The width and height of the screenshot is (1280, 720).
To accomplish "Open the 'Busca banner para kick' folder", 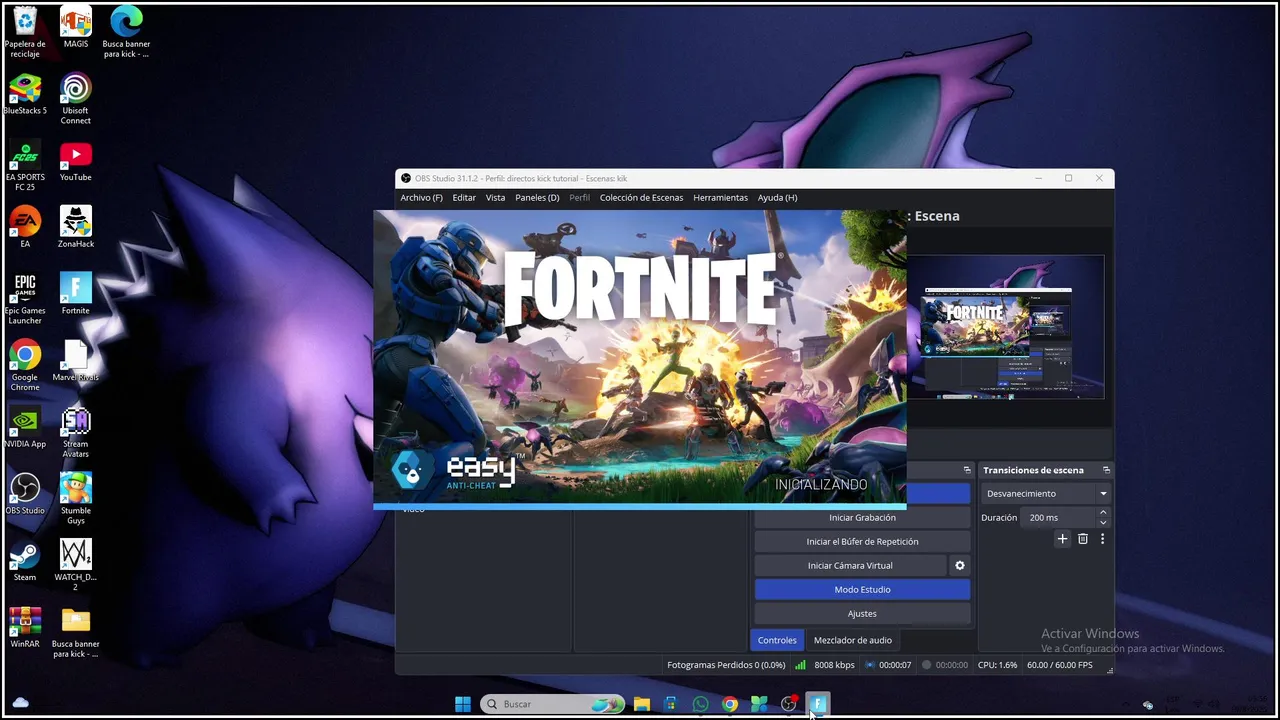I will pyautogui.click(x=75, y=633).
